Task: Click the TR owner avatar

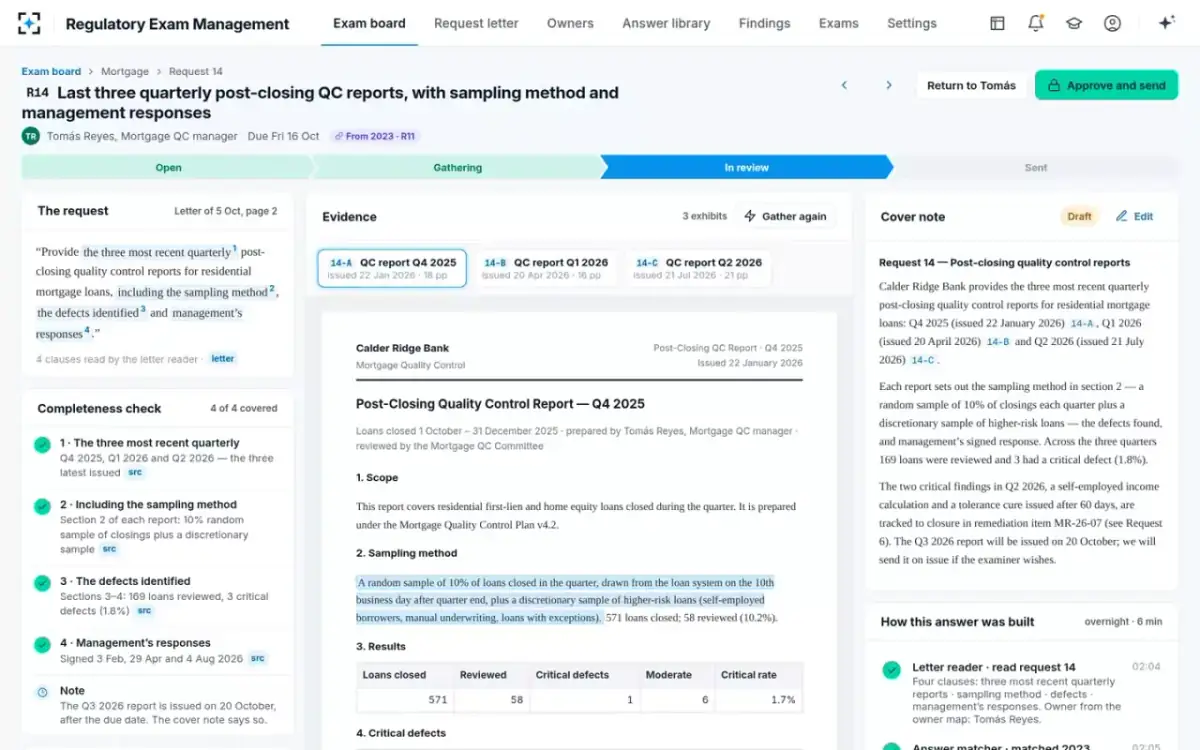Action: tap(30, 136)
